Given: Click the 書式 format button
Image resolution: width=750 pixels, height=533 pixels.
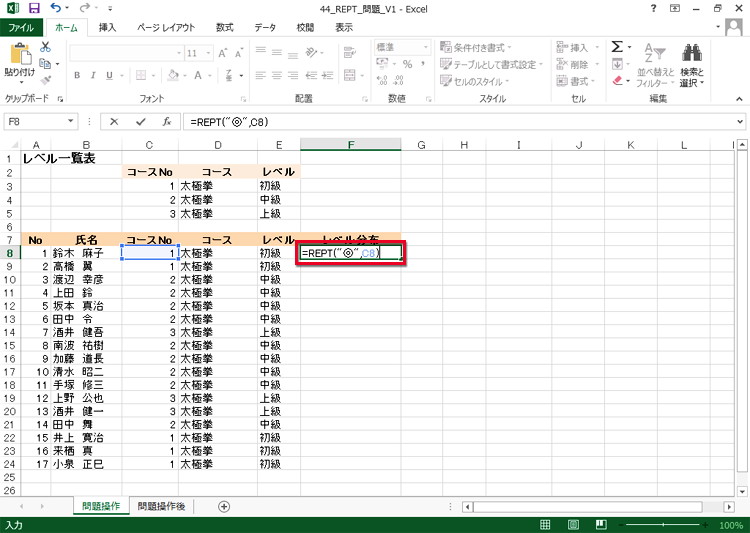Looking at the screenshot, I should (x=576, y=81).
